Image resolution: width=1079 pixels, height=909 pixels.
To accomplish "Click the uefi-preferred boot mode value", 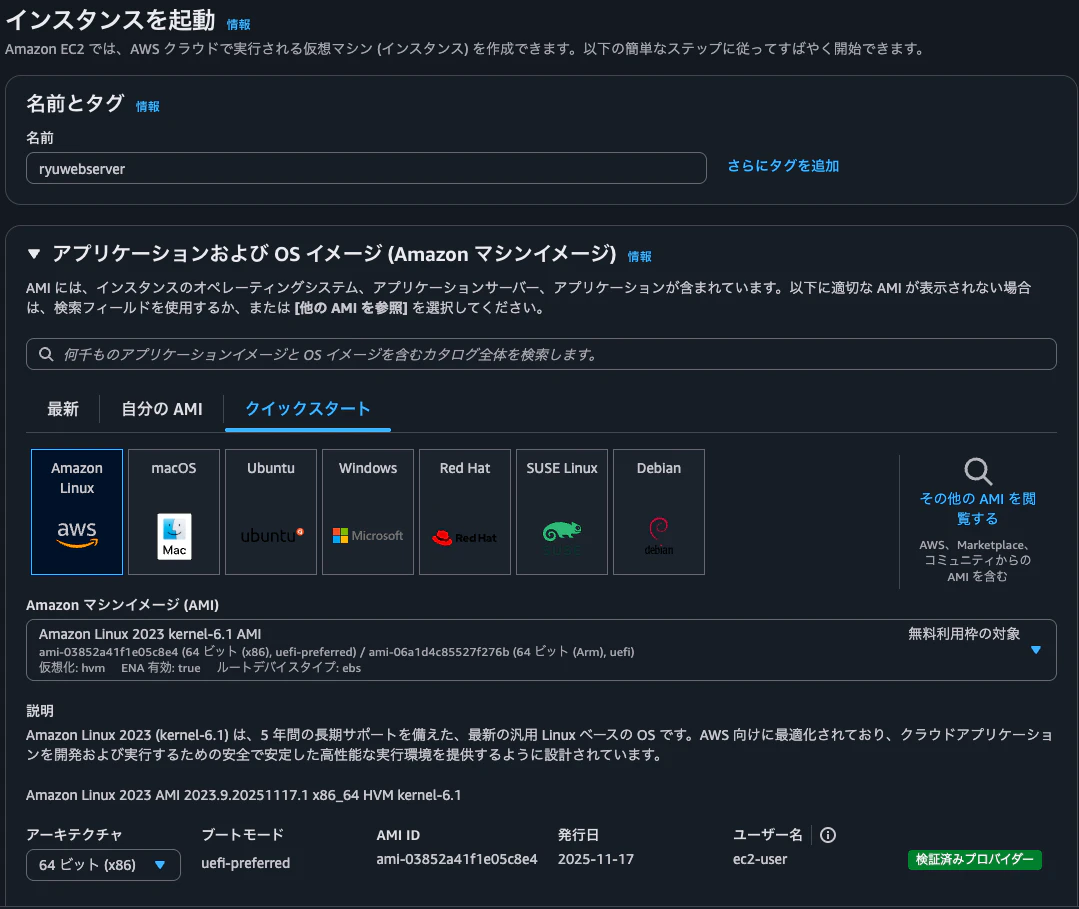I will (246, 863).
